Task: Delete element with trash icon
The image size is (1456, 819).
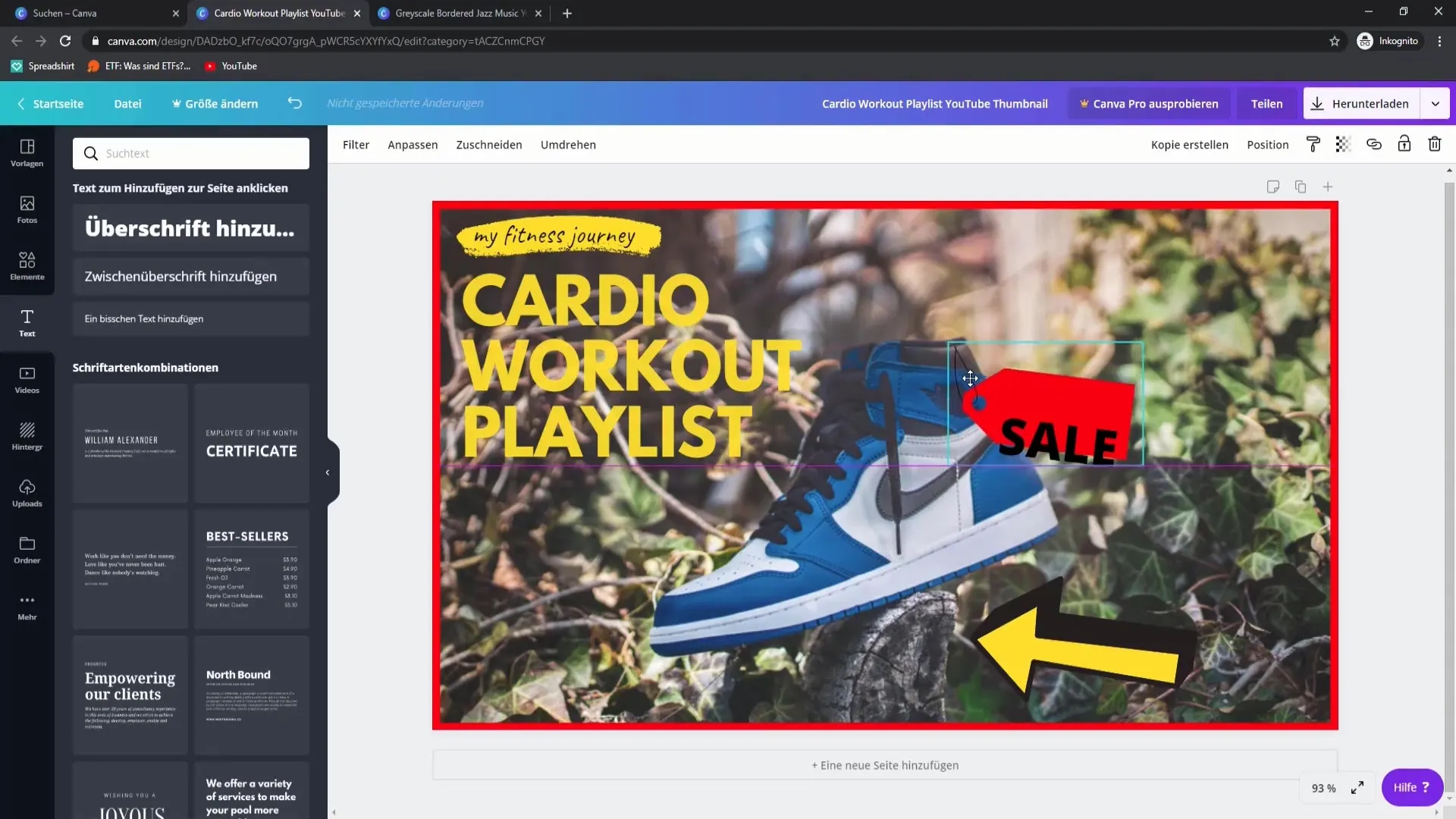Action: (1434, 144)
